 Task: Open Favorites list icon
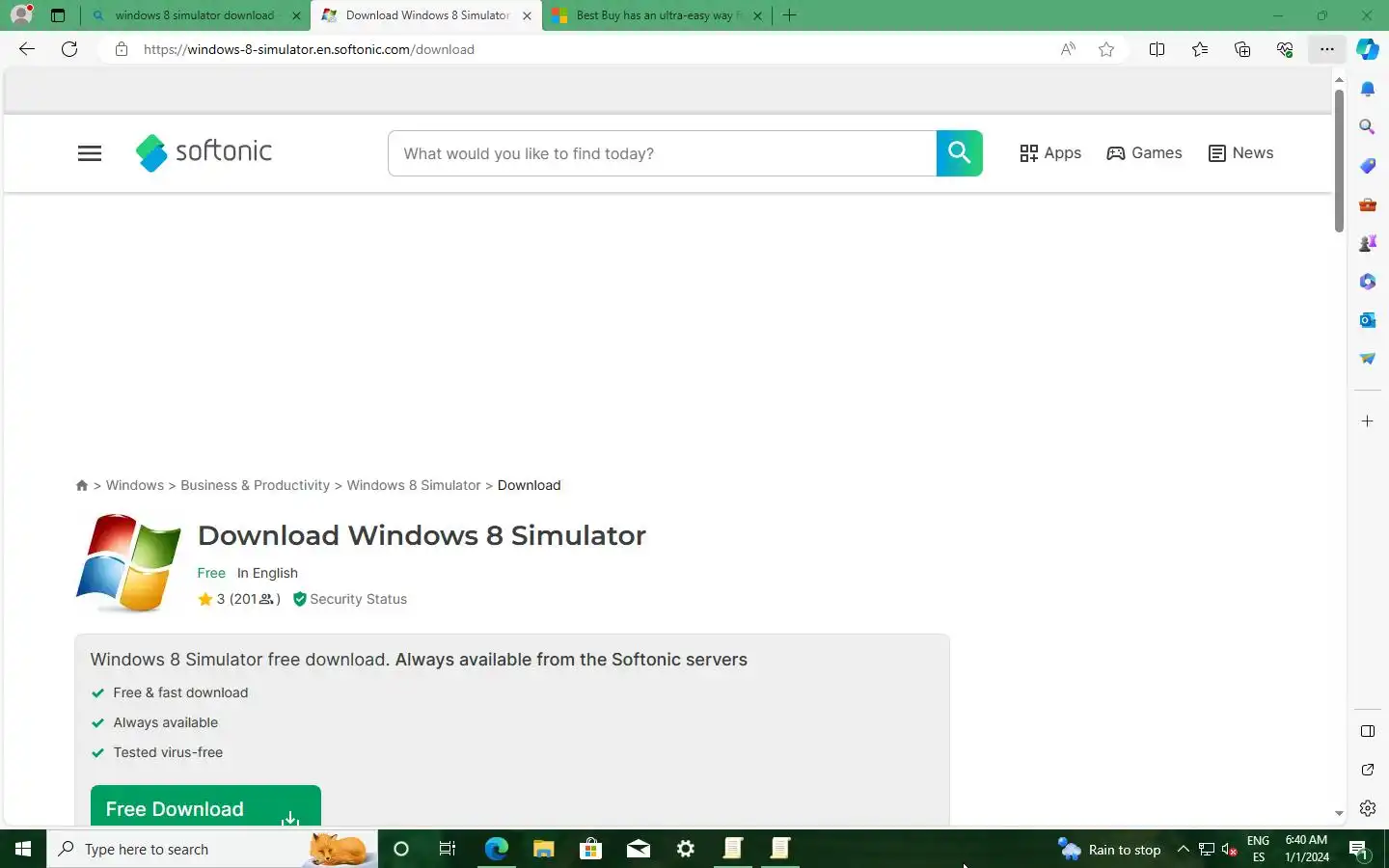click(1199, 49)
